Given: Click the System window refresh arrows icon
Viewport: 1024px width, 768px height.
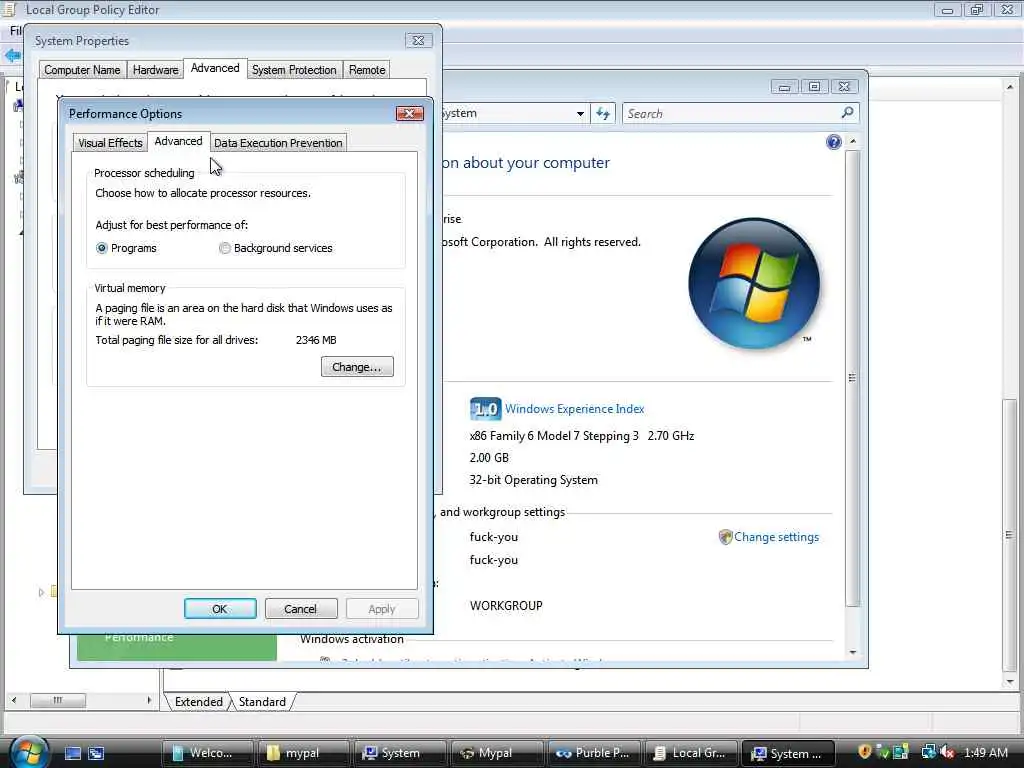Looking at the screenshot, I should pyautogui.click(x=603, y=114).
